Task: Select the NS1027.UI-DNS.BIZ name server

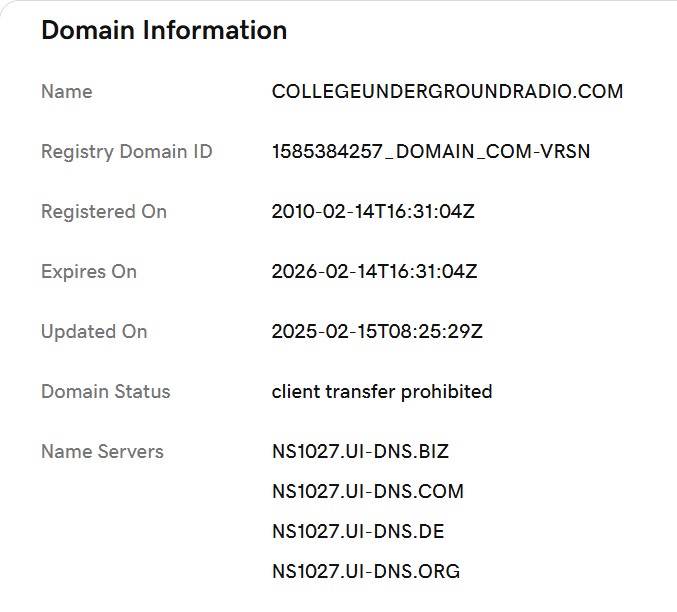Action: click(360, 452)
